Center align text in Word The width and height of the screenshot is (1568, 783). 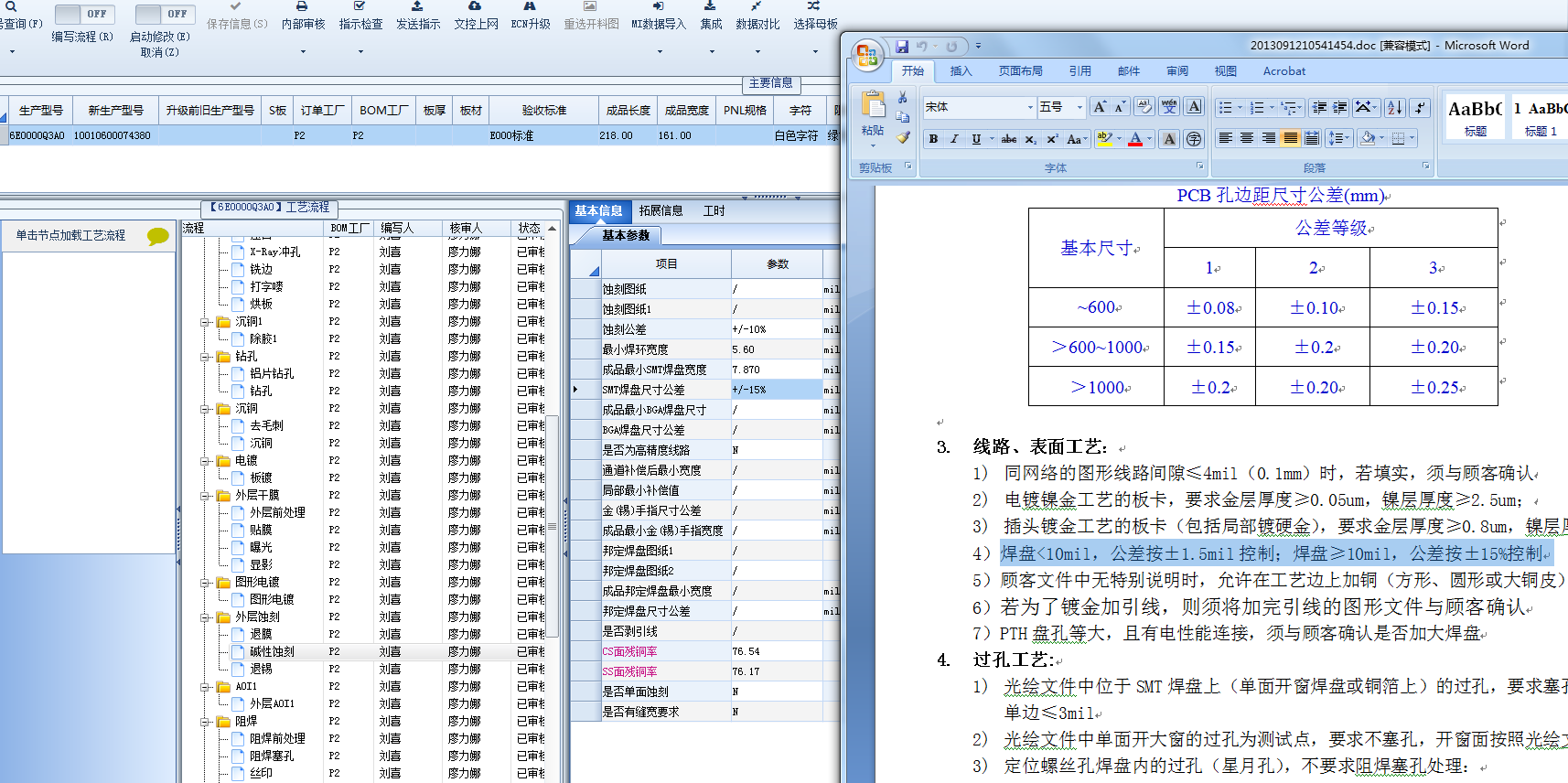pyautogui.click(x=1247, y=139)
